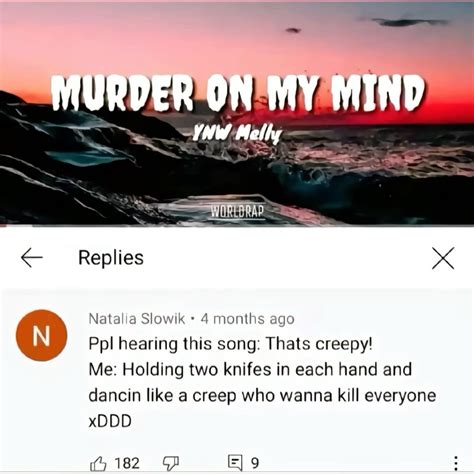Click the YNW Melly artist text
The width and height of the screenshot is (474, 474).
(x=238, y=134)
